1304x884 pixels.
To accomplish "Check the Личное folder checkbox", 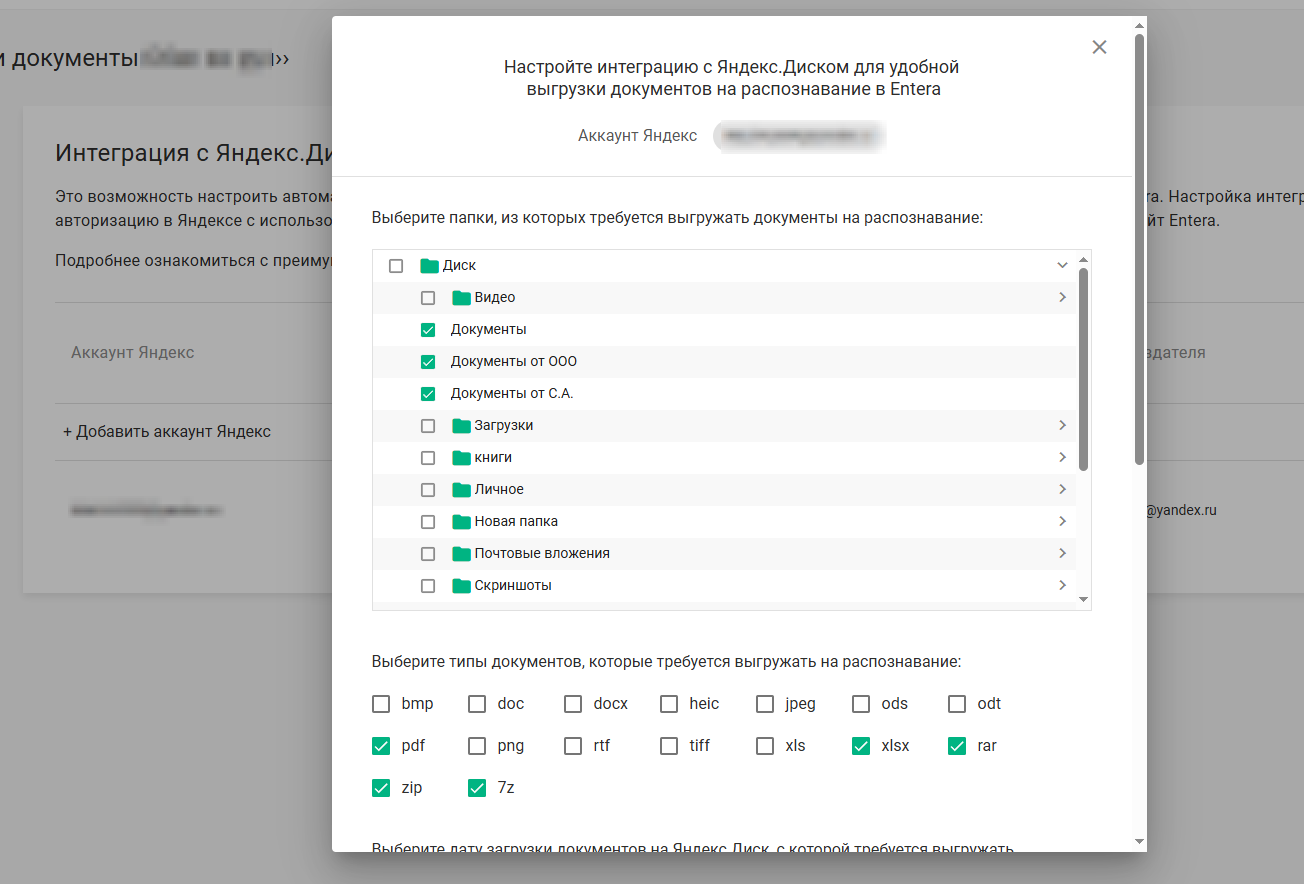I will tap(428, 490).
